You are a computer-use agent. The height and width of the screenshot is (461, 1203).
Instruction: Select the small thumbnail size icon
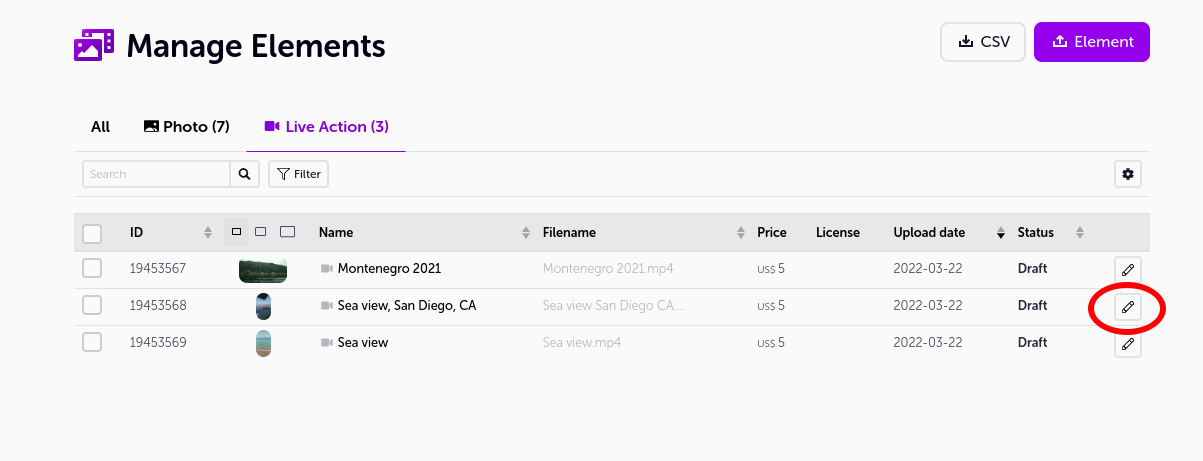click(x=237, y=232)
